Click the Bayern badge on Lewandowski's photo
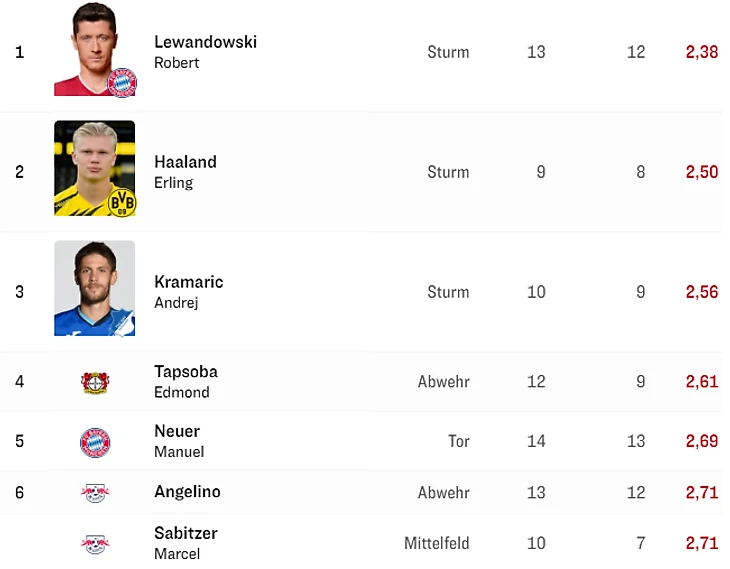The image size is (730, 569). click(122, 82)
